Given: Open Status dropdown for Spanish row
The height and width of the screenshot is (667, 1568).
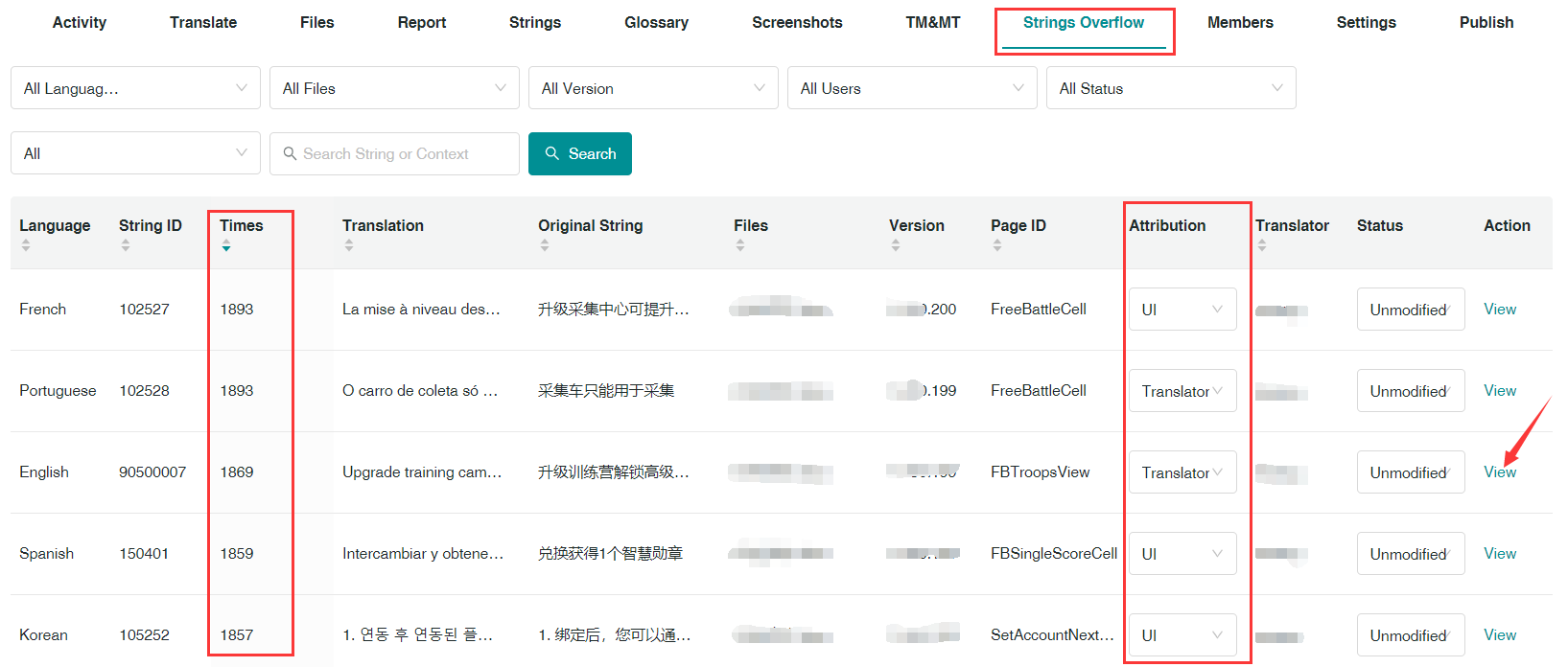Looking at the screenshot, I should click(x=1411, y=554).
